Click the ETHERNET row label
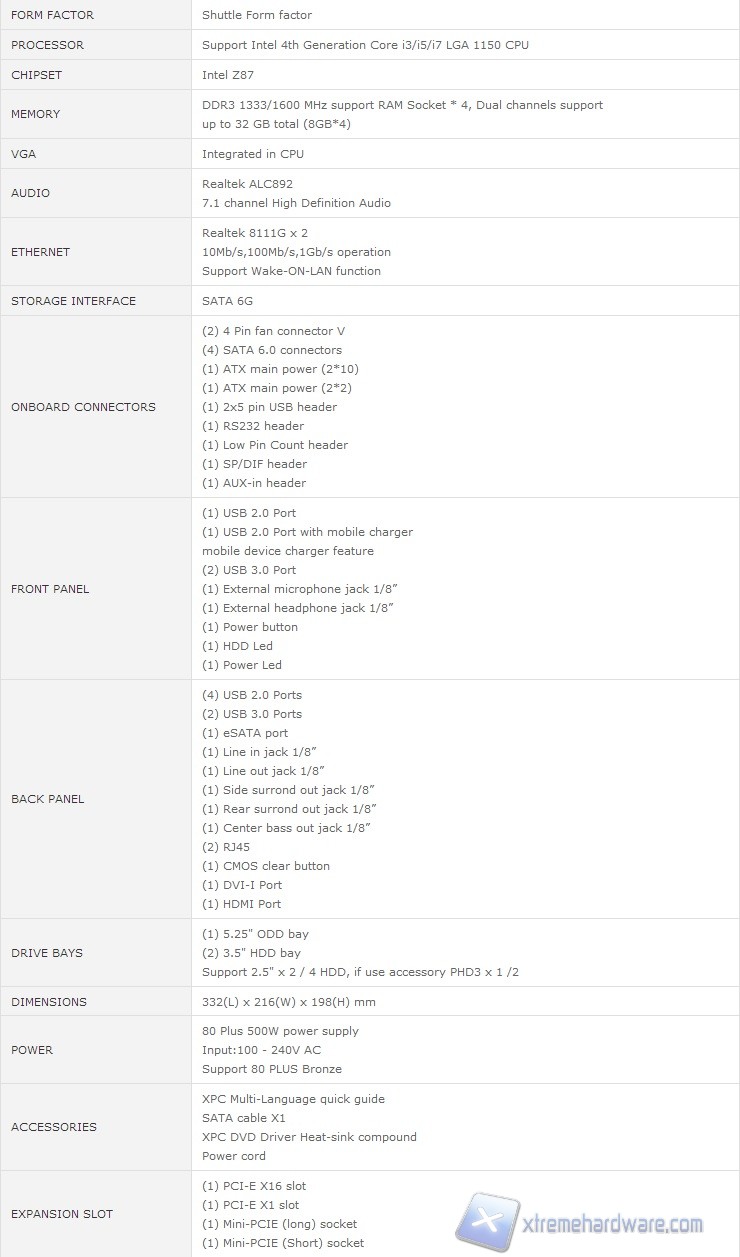Screen dimensions: 740x1257 point(40,252)
